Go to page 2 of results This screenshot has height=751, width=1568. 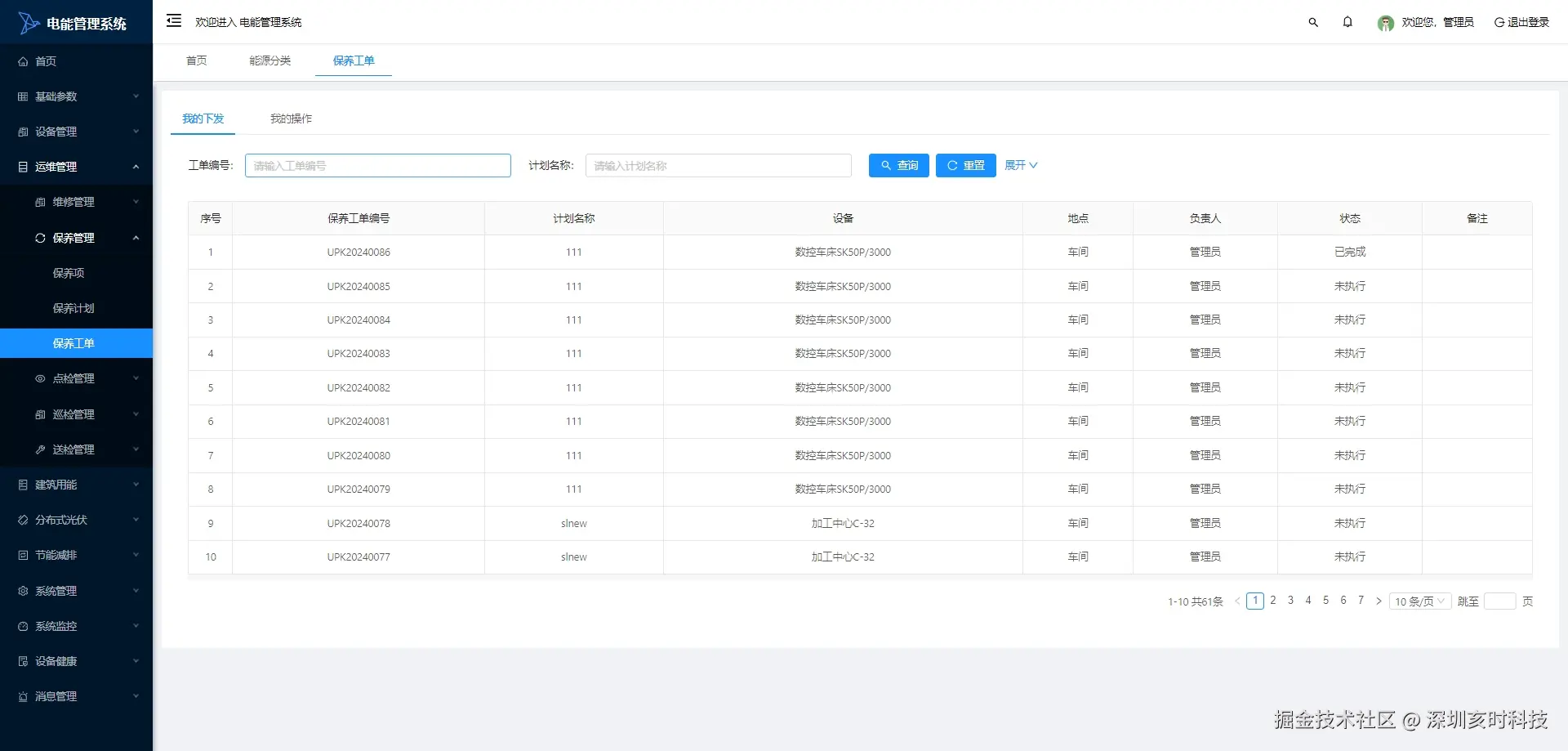pyautogui.click(x=1273, y=601)
